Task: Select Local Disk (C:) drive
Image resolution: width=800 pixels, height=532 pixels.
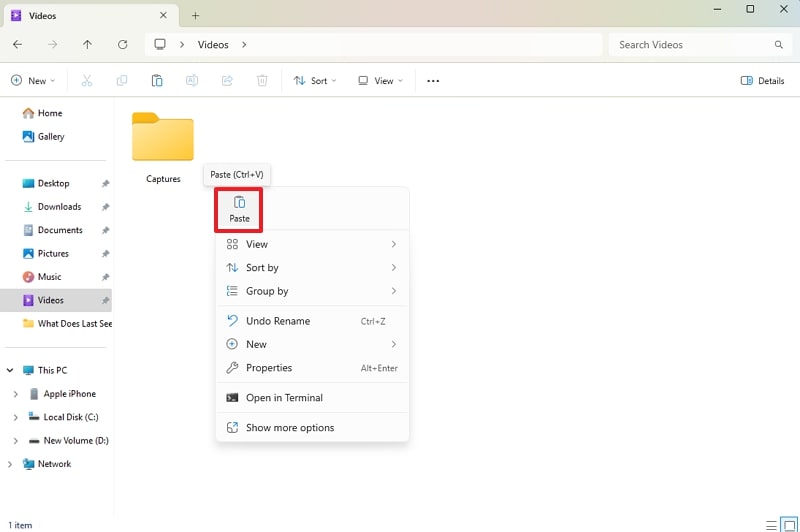Action: 64,417
